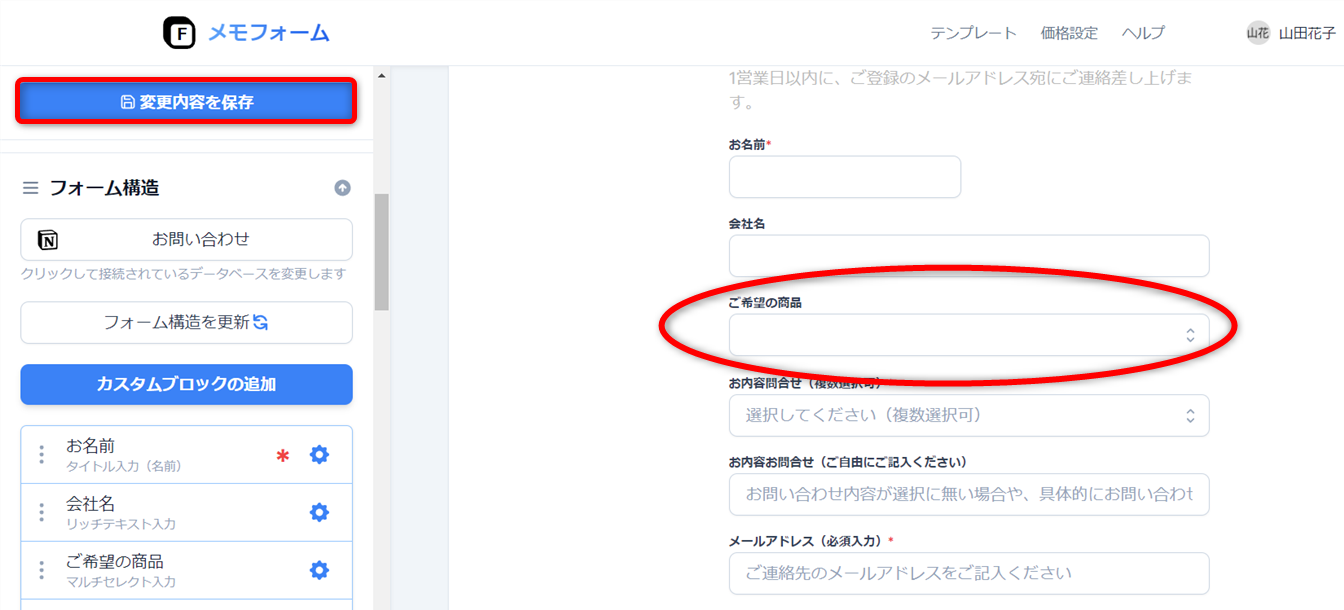Open settings gear for お名前 field
Image resolution: width=1344 pixels, height=610 pixels.
[x=319, y=455]
